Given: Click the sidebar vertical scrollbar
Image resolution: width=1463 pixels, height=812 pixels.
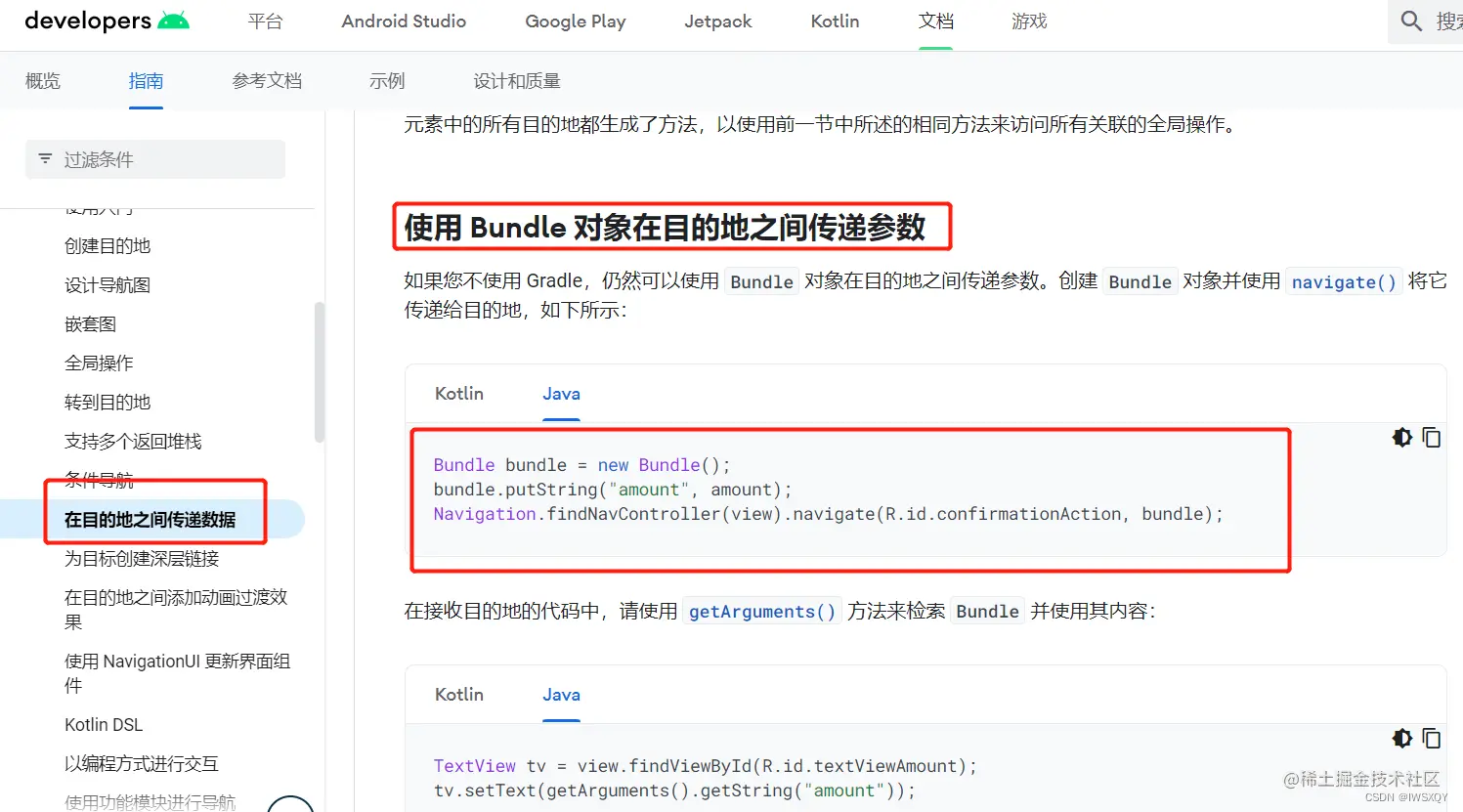Looking at the screenshot, I should (320, 372).
